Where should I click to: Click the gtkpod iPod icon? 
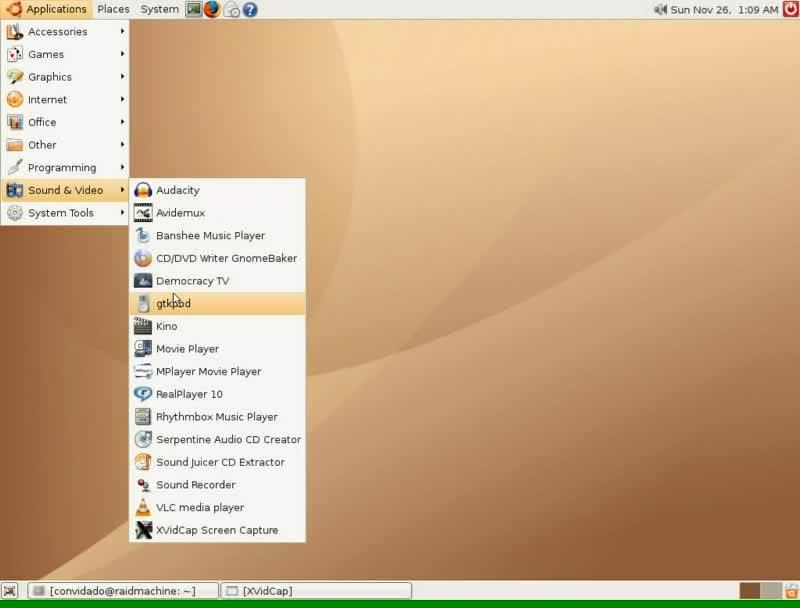tap(143, 303)
